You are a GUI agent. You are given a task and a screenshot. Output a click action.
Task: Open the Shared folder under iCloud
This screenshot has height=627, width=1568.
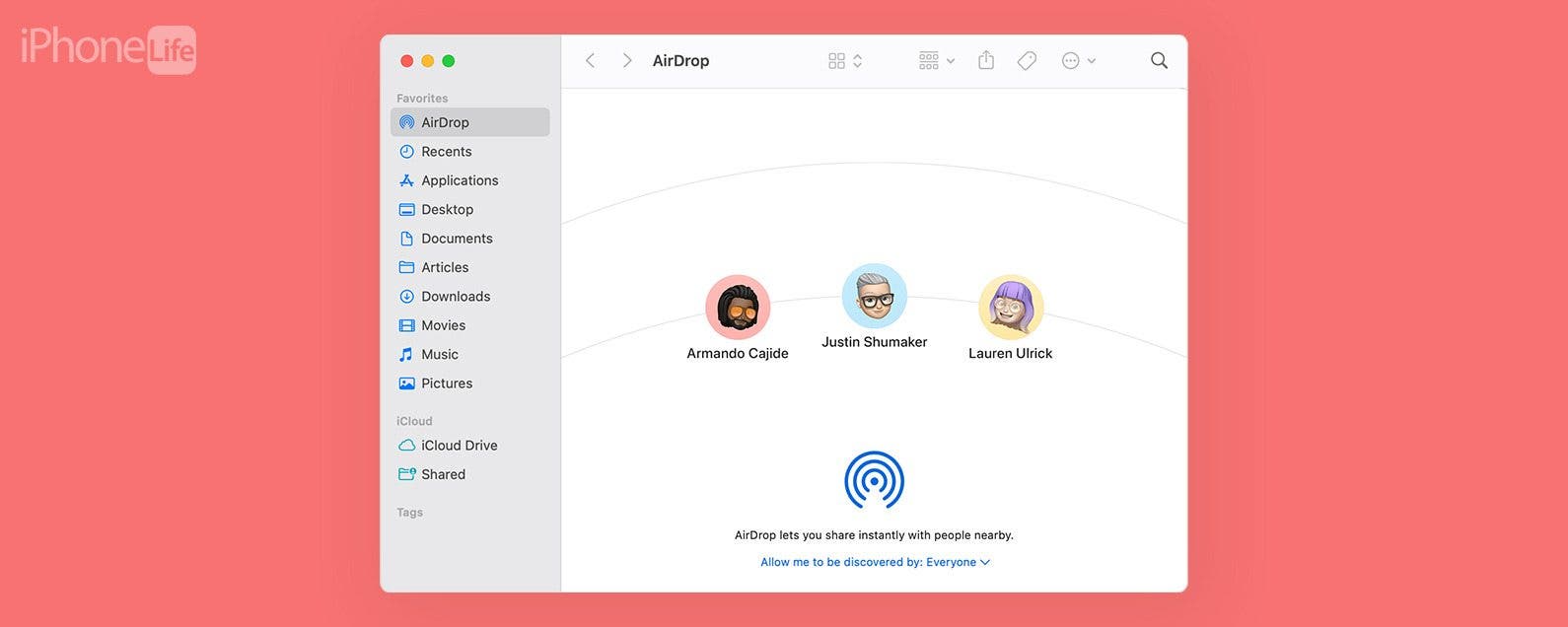tap(443, 474)
